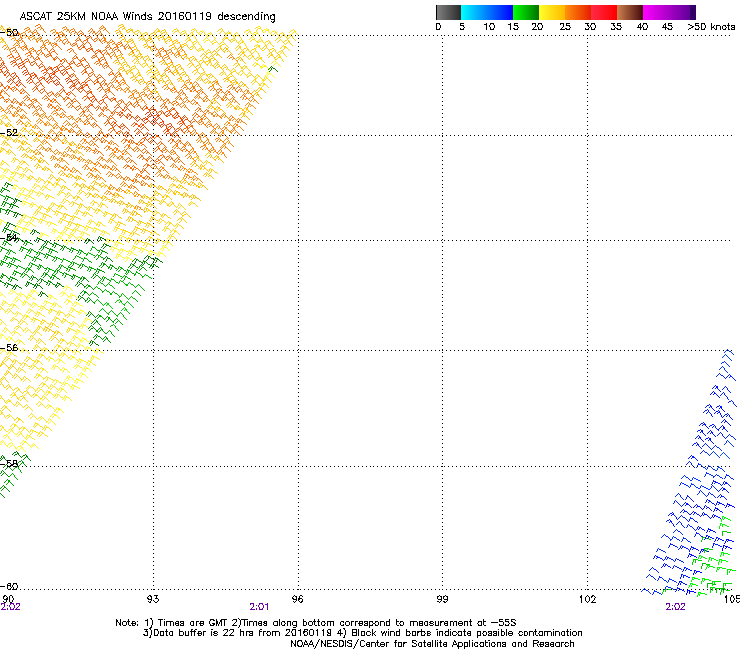Select the blue 10-15 knots legend segment
Image resolution: width=740 pixels, height=650 pixels.
pos(500,12)
